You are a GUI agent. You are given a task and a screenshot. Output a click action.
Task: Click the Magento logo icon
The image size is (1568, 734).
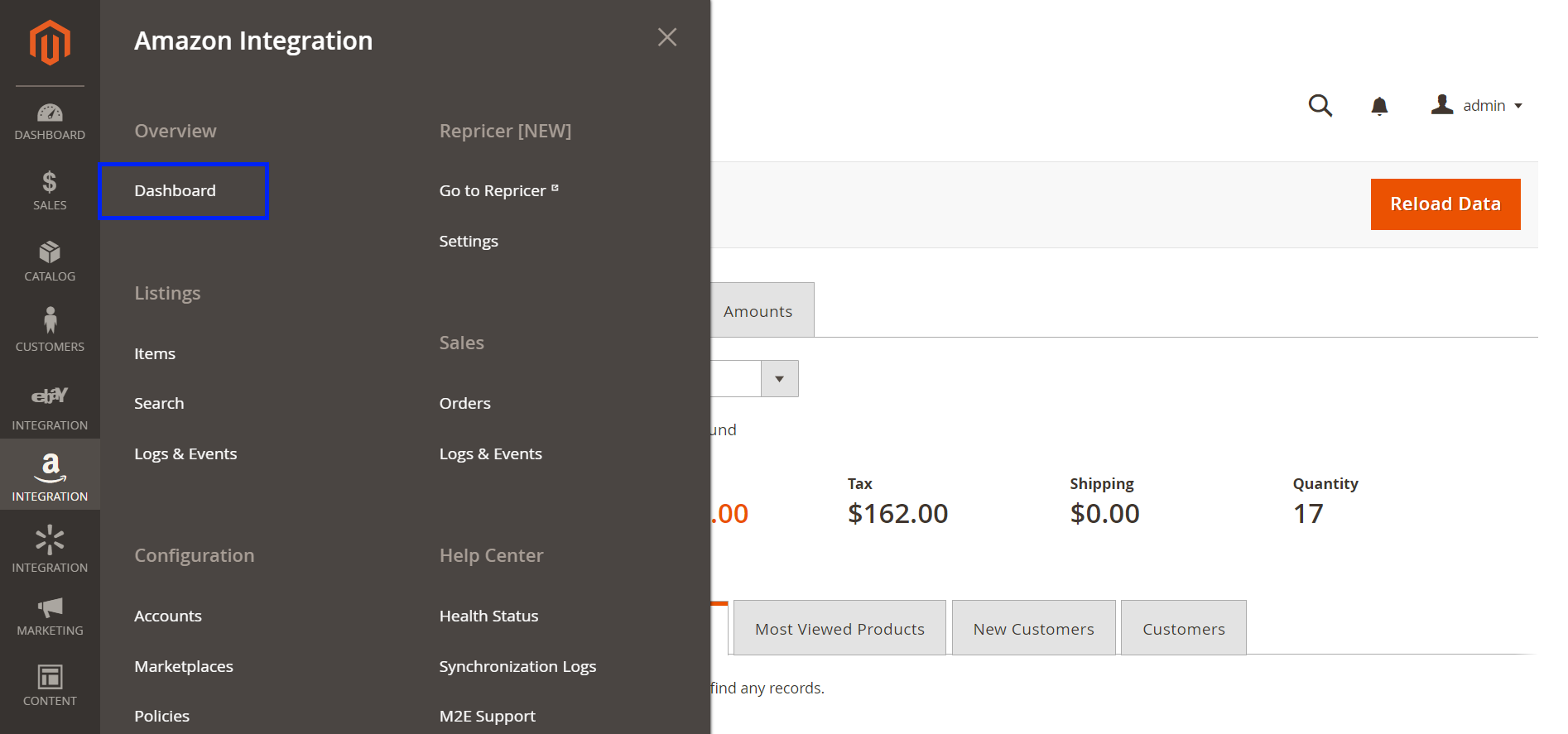point(50,42)
